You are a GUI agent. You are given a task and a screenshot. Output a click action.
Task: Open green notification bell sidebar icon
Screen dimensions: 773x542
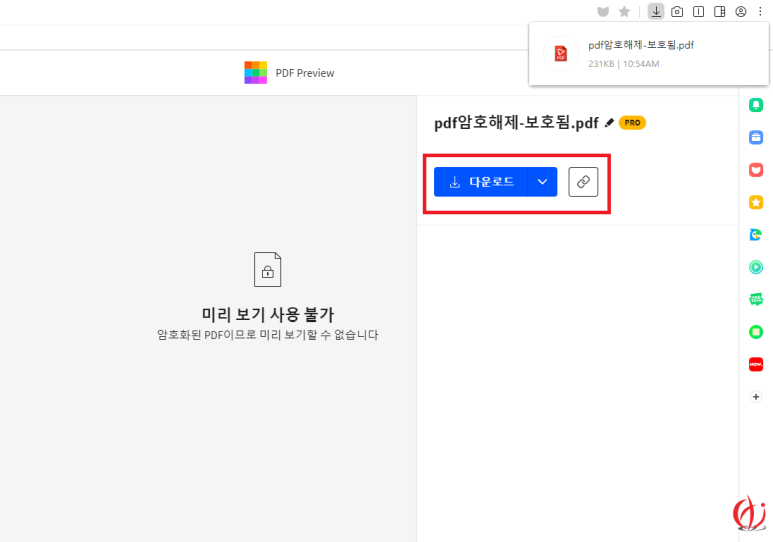756,105
